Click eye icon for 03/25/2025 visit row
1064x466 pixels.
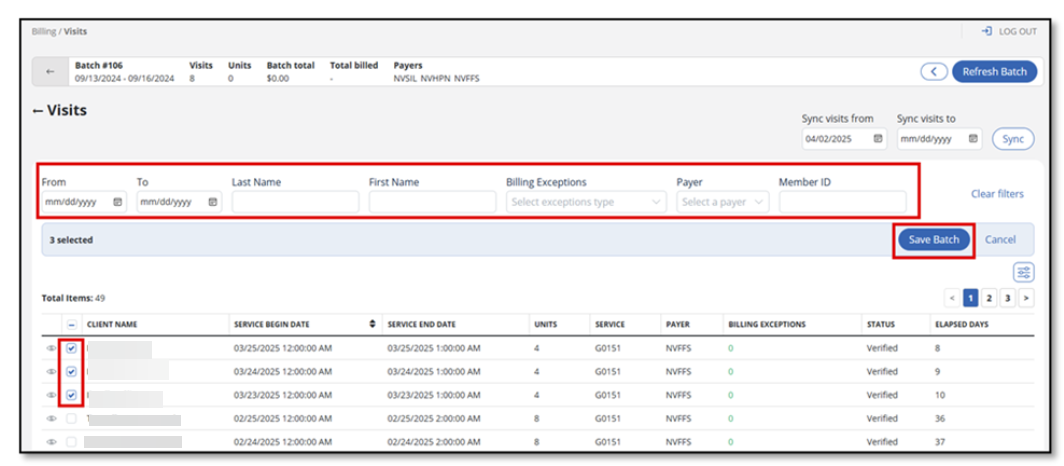pos(51,349)
